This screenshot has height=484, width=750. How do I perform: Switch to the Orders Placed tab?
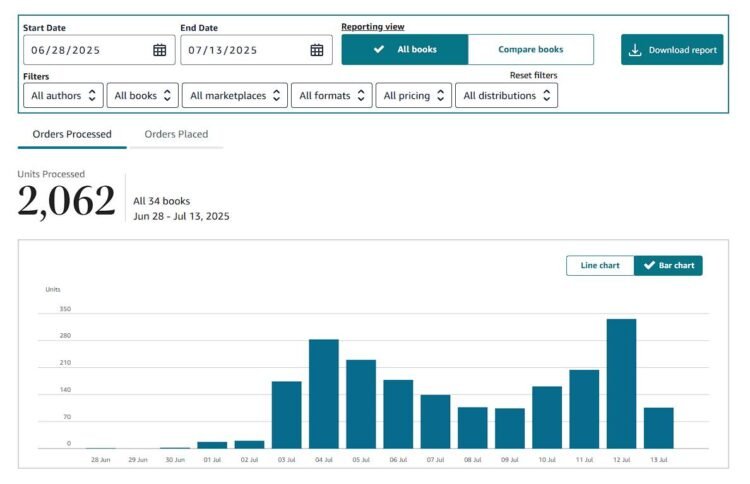[x=176, y=134]
